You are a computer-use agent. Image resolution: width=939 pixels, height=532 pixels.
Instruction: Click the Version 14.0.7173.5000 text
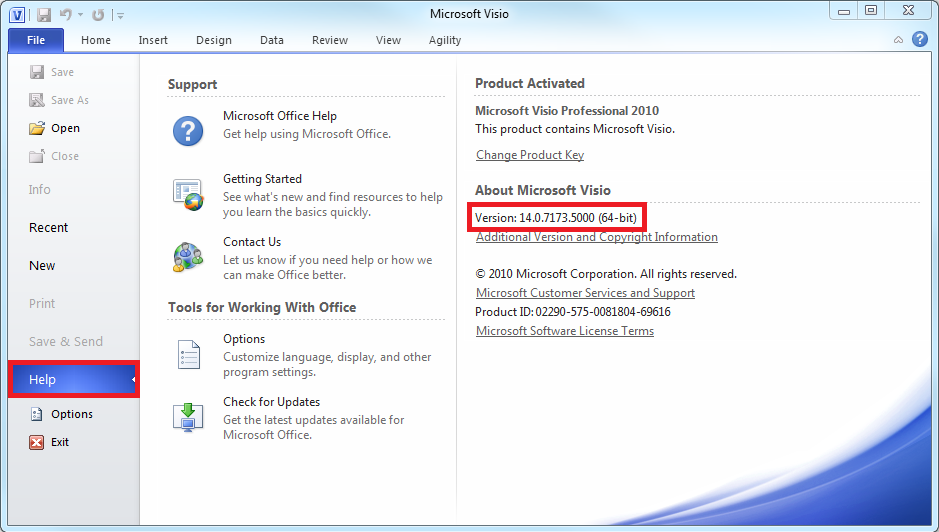(556, 217)
